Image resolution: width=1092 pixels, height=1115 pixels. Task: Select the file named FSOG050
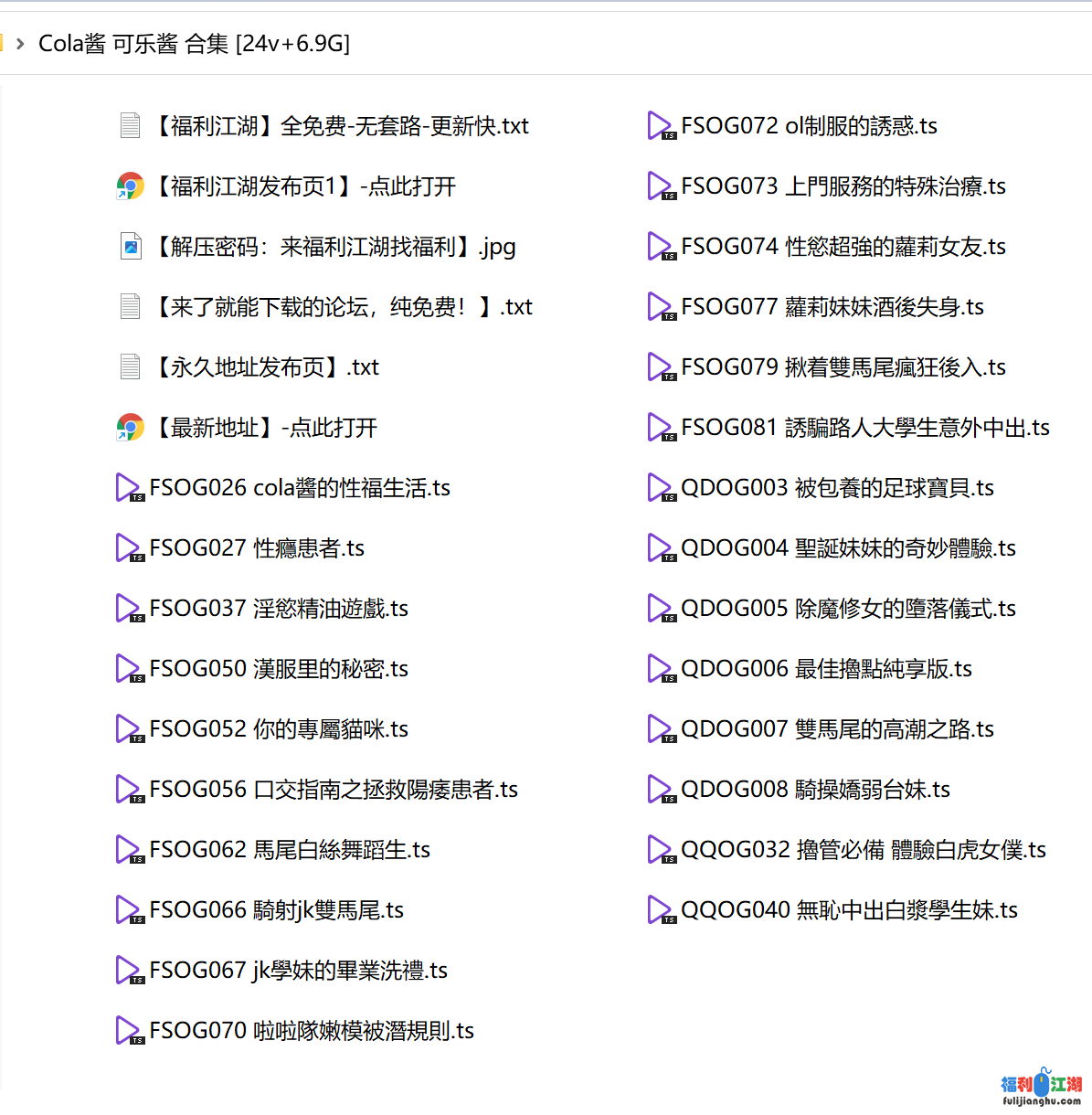click(x=278, y=668)
